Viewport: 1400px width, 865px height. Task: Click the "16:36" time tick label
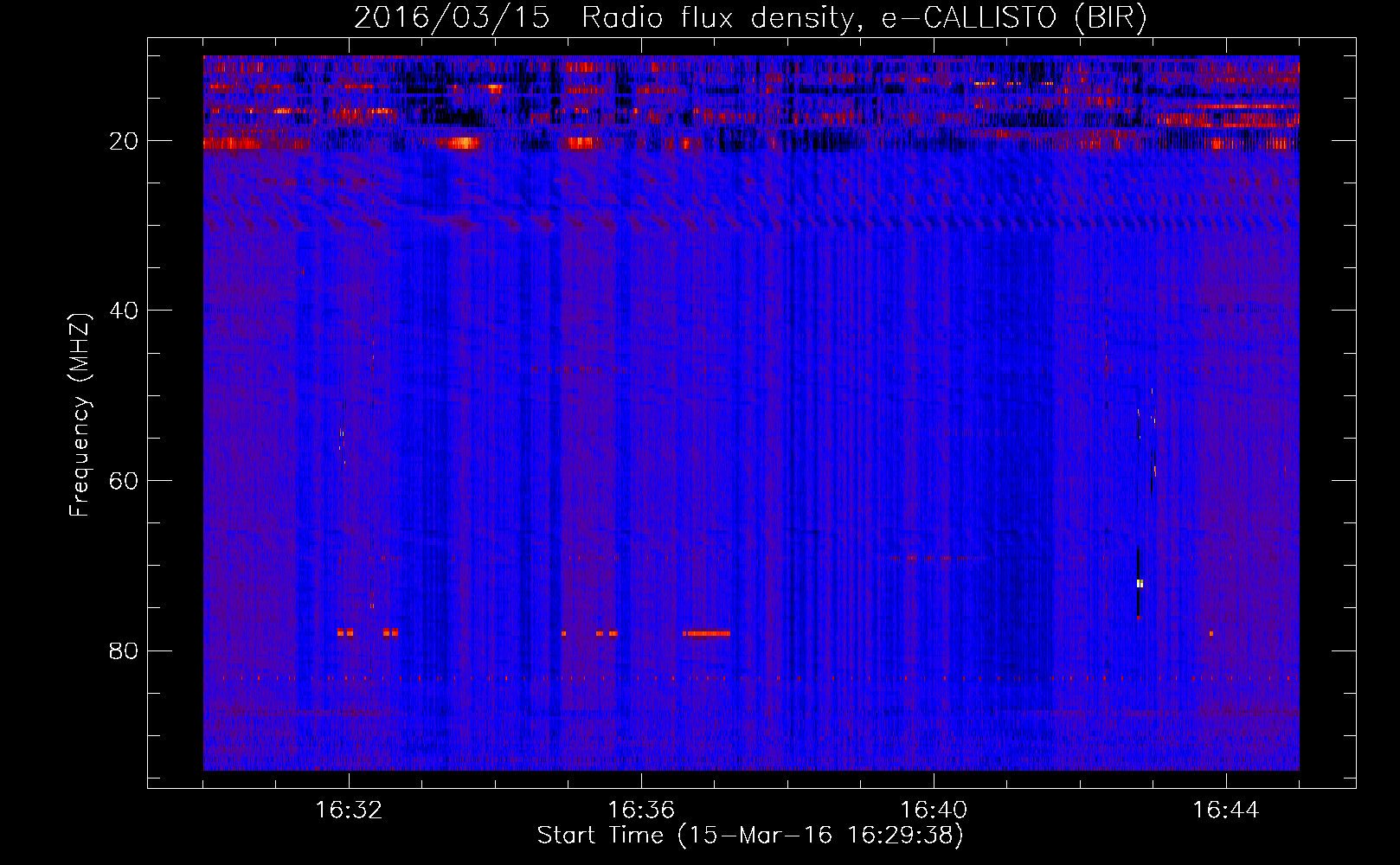[x=641, y=811]
